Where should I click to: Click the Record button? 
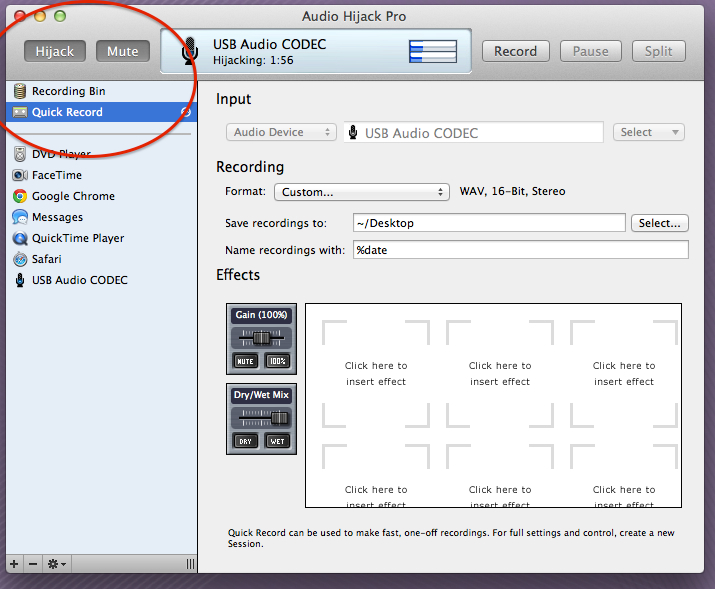(x=515, y=51)
